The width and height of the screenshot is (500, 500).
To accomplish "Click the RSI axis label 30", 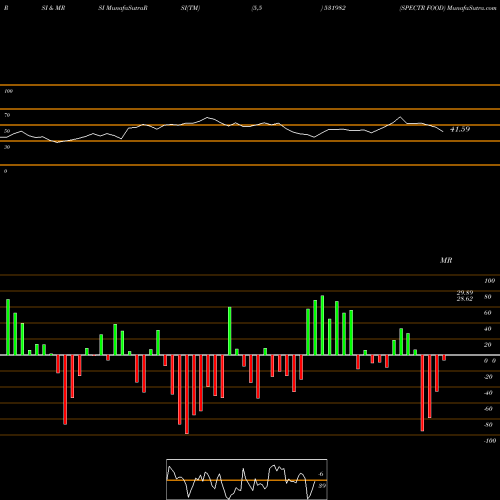I will click(7, 147).
